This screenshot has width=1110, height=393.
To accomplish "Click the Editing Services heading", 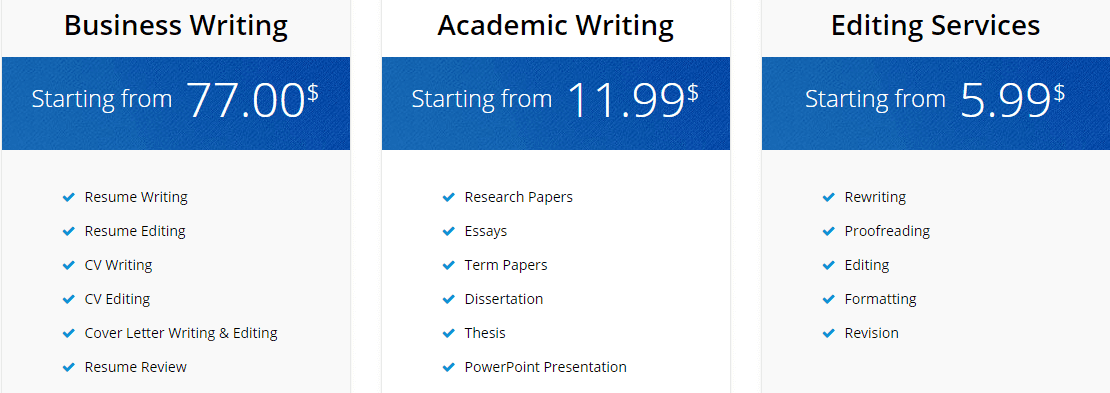I will pos(935,26).
